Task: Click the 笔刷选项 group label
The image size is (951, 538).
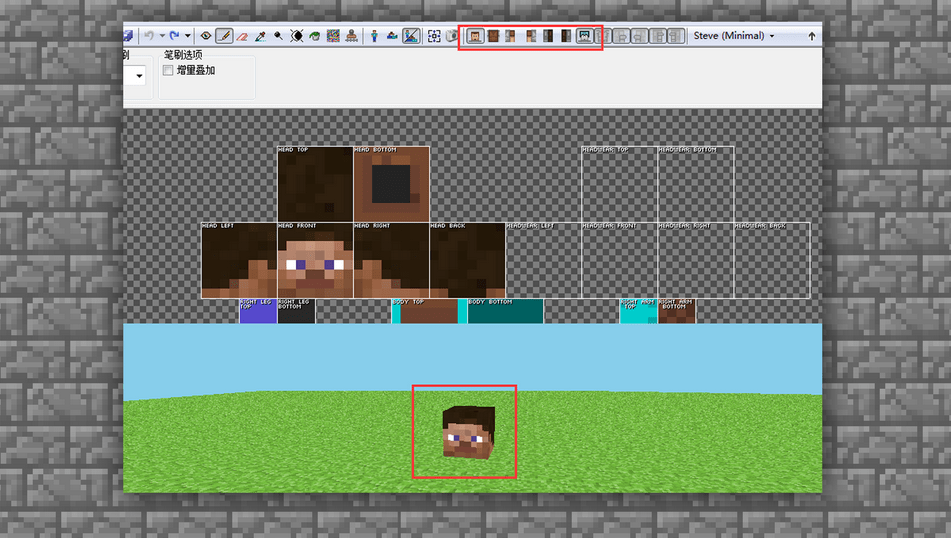Action: pos(183,55)
